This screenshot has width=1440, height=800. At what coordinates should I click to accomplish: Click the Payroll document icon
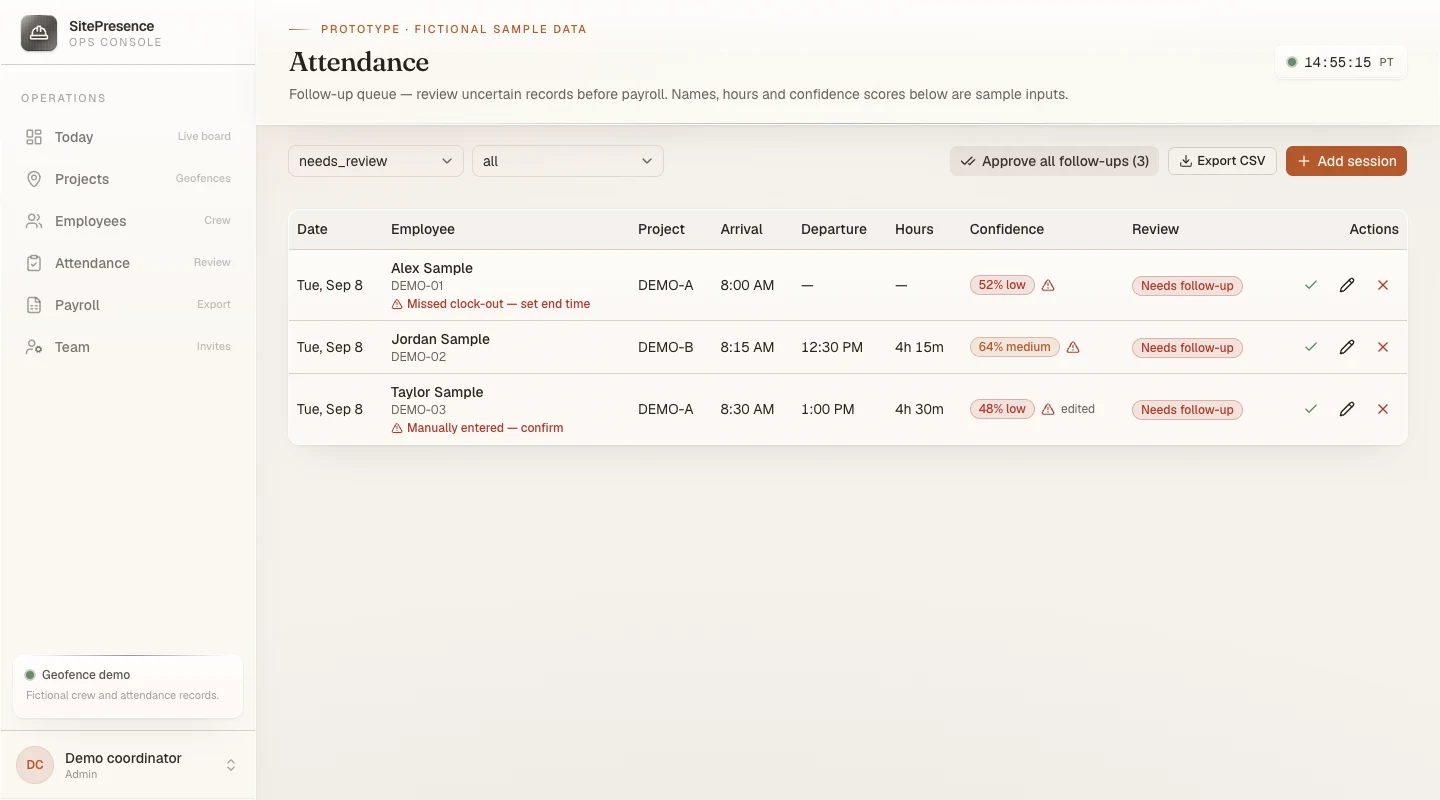[34, 305]
